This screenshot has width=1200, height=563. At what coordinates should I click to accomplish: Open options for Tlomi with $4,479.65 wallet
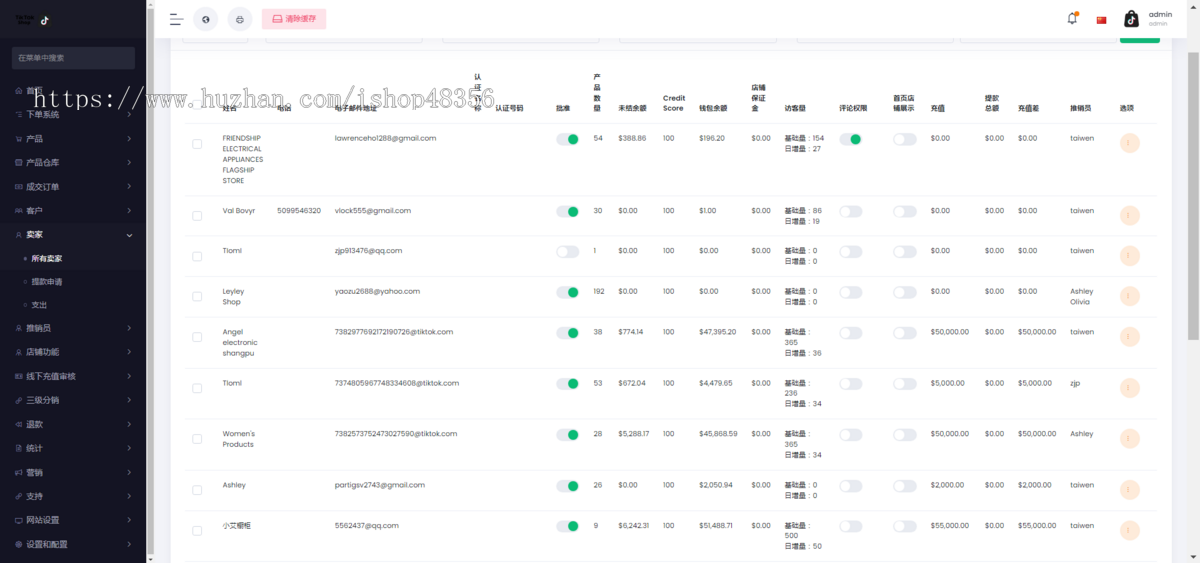point(1130,388)
